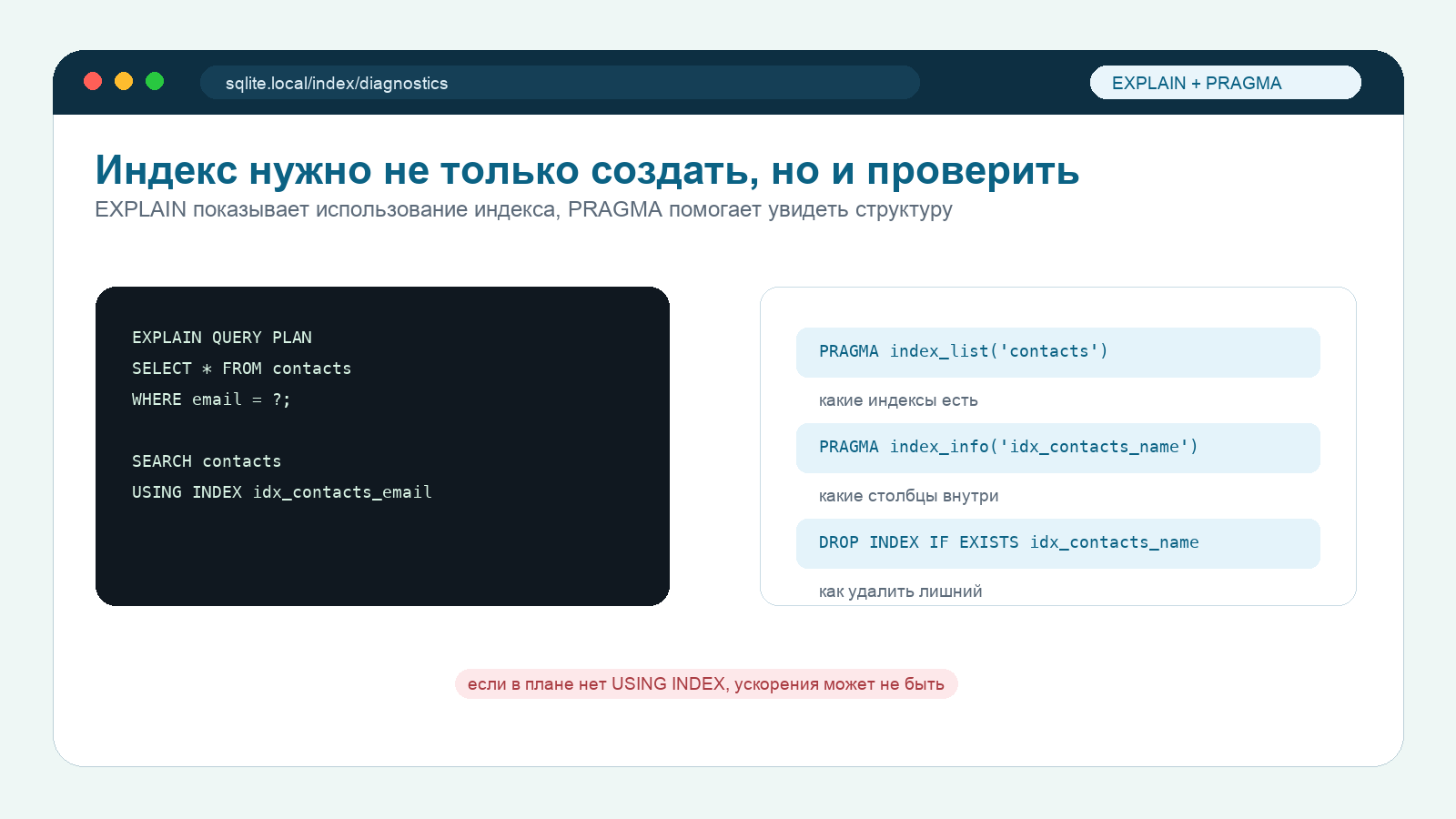Click the PRAGMA index_info('idx_contacts_name') snippet

[1058, 448]
